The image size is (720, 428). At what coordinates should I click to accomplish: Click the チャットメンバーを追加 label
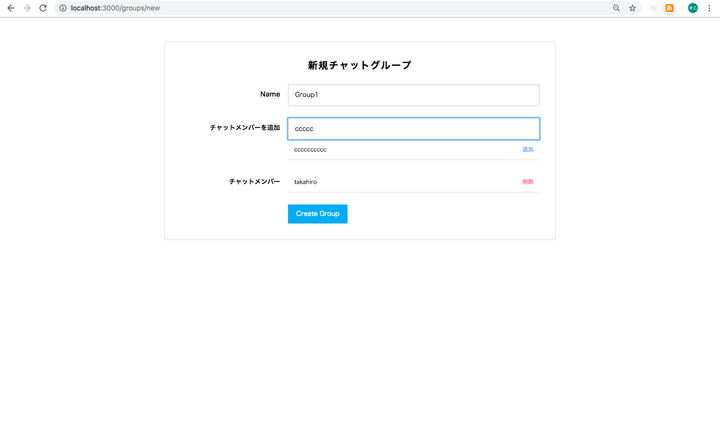tap(245, 128)
